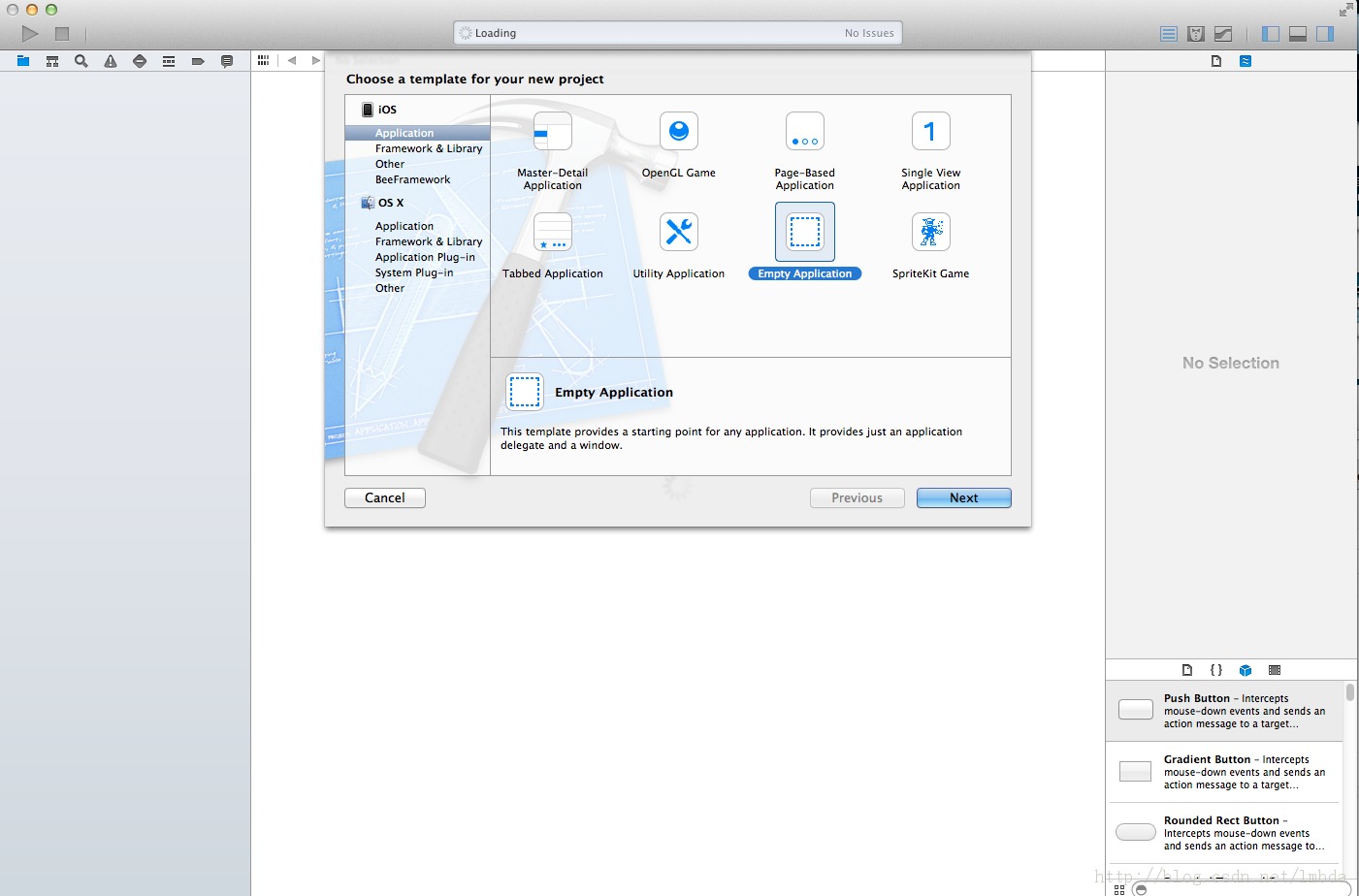This screenshot has width=1359, height=896.
Task: Open the Issue navigator warning icon
Action: tap(111, 61)
